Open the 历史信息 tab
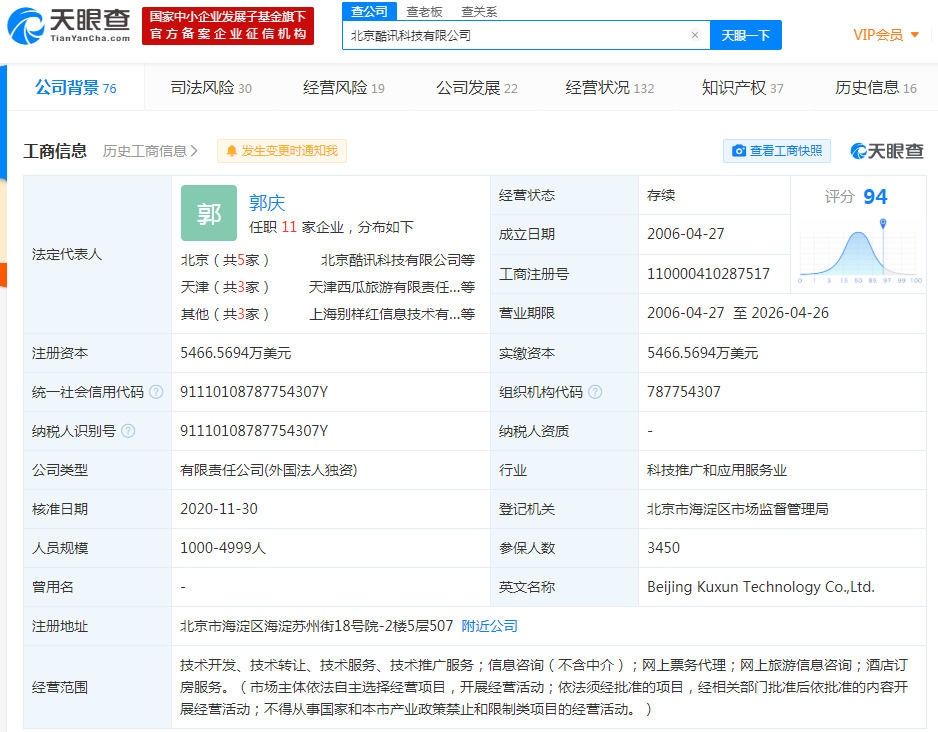Screen dimensions: 938x732 pyautogui.click(x=875, y=88)
